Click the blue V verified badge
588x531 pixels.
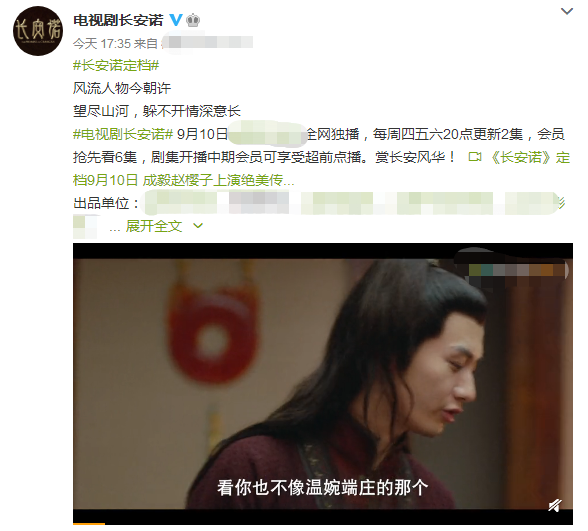(x=176, y=20)
